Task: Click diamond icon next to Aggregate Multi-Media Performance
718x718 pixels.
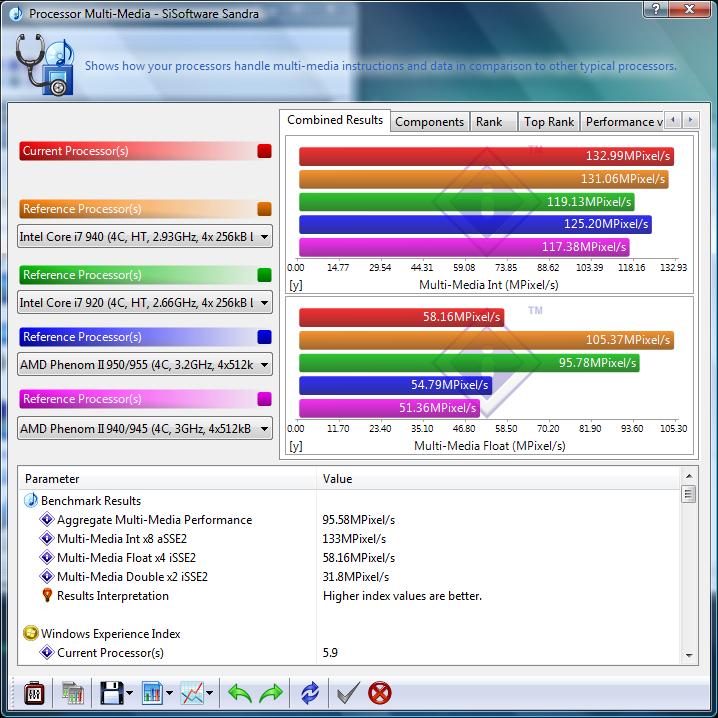Action: pyautogui.click(x=47, y=520)
